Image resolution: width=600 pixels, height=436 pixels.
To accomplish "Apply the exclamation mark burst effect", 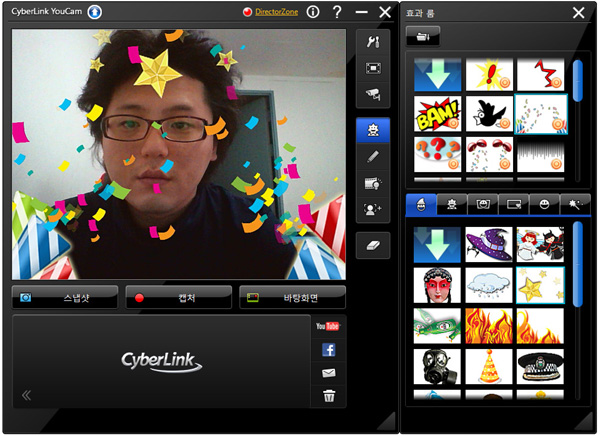I will pyautogui.click(x=489, y=75).
